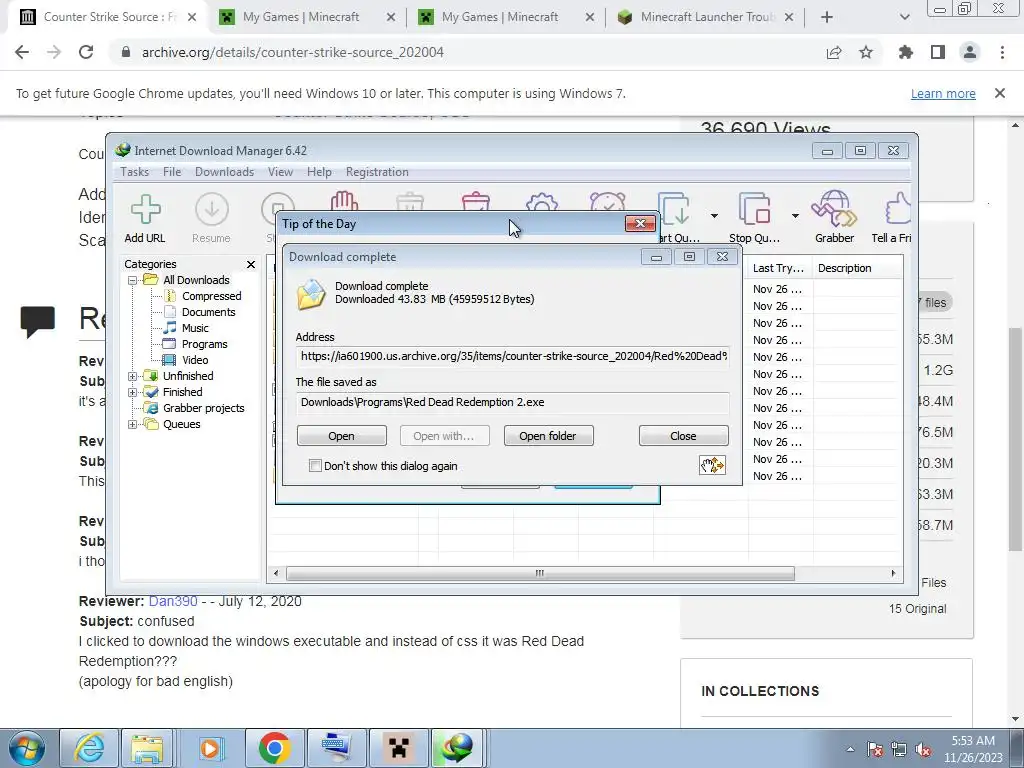Screen dimensions: 1024x768
Task: Open Minecraft creeper icon in taskbar
Action: tap(398, 748)
